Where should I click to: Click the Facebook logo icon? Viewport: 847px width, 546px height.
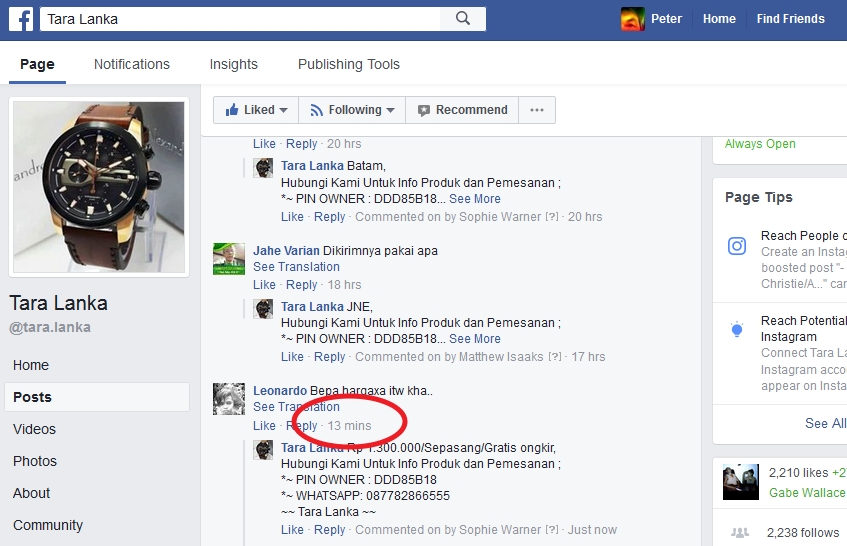pyautogui.click(x=21, y=19)
